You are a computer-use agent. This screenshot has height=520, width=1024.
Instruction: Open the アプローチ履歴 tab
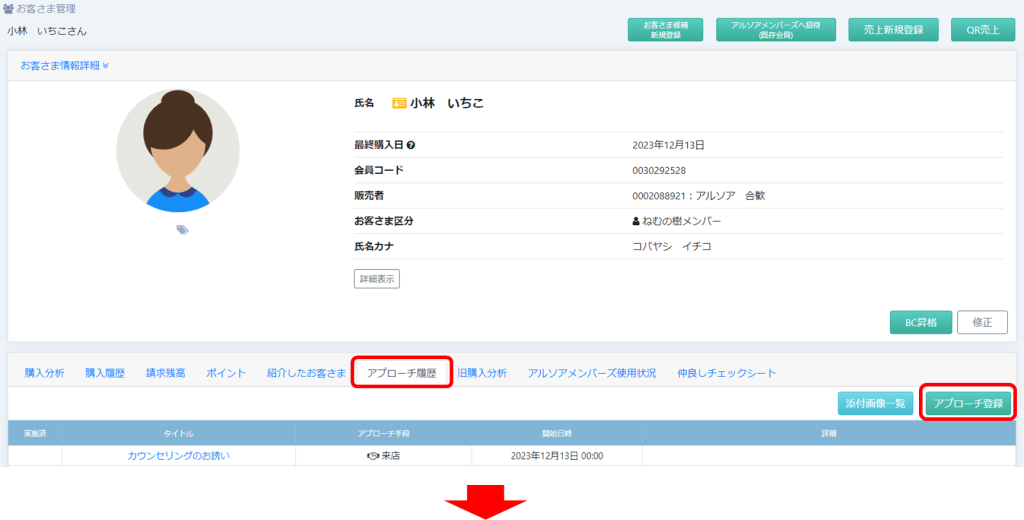coord(402,373)
